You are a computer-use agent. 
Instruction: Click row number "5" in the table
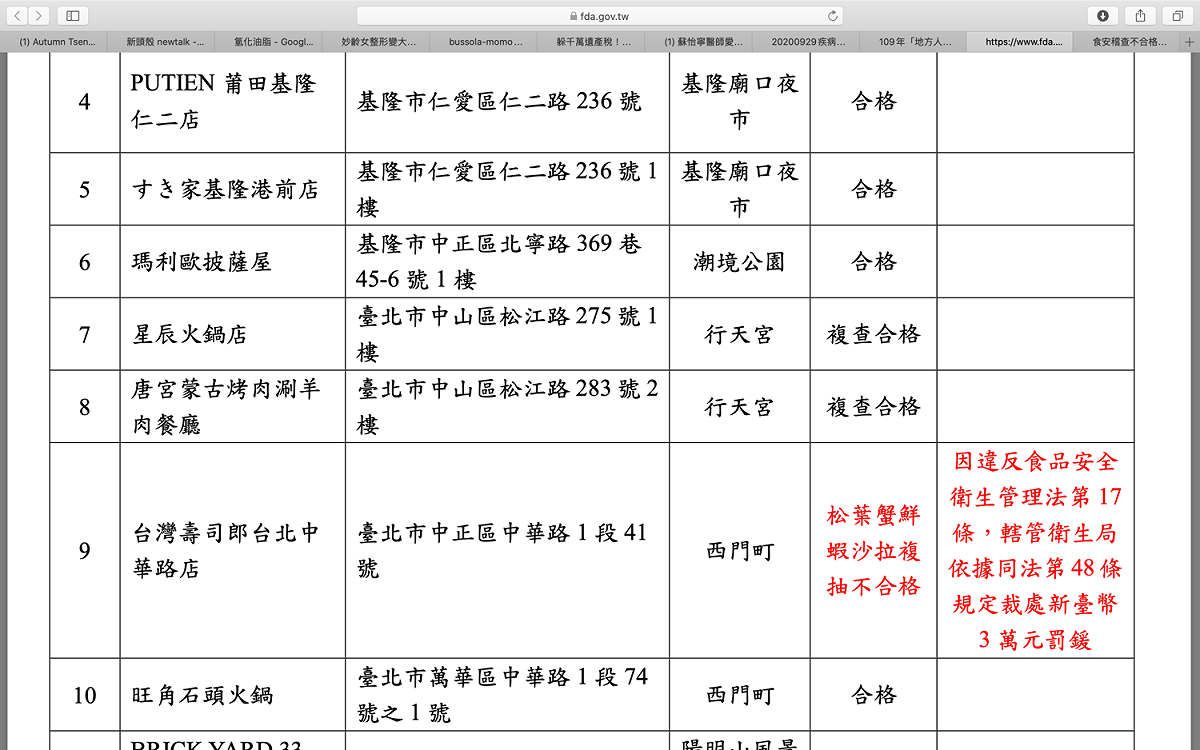click(x=85, y=189)
